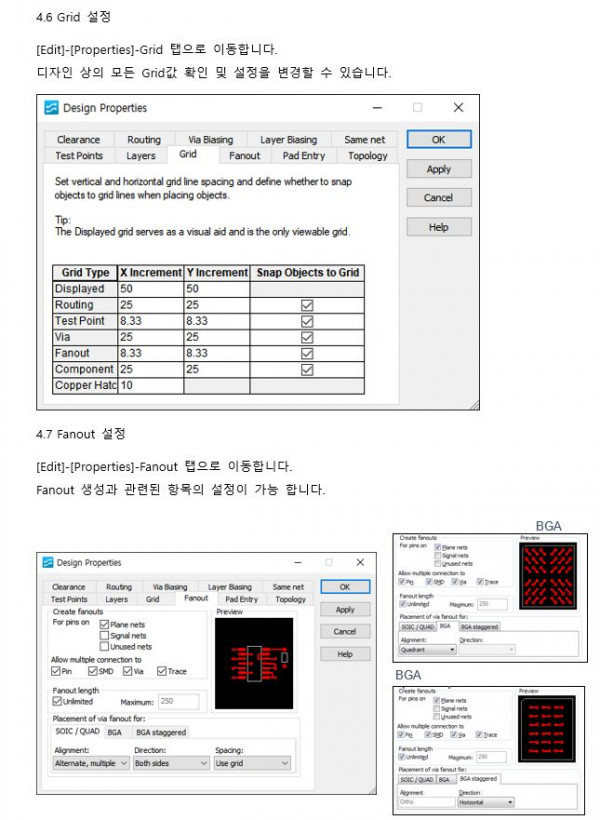Switch to Fanout tab in Grid dialog

click(244, 155)
